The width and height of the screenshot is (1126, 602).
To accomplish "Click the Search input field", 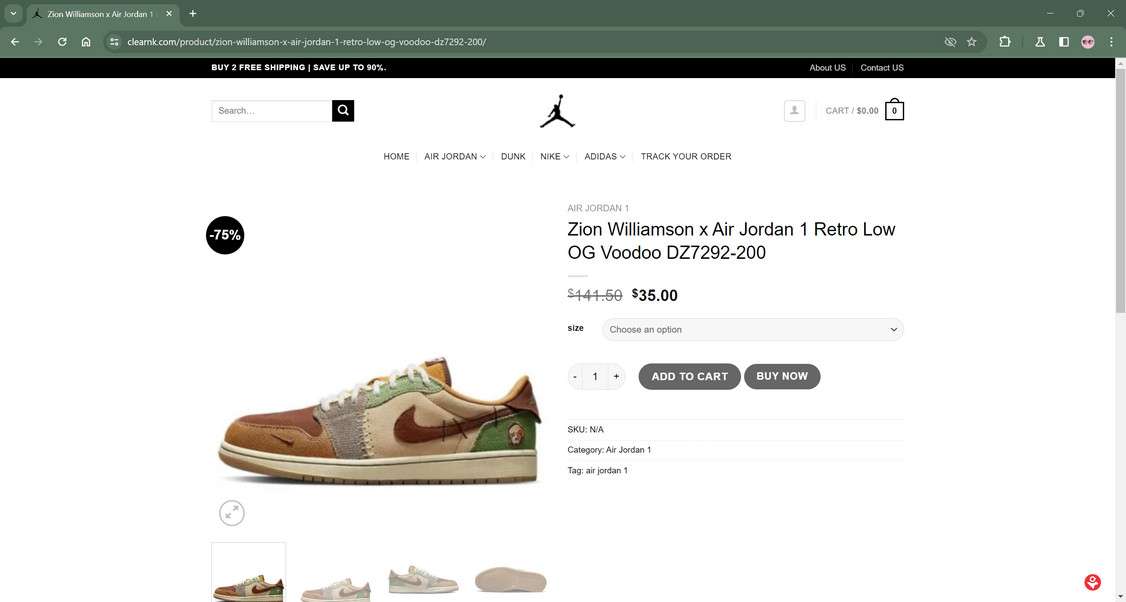I will click(271, 111).
